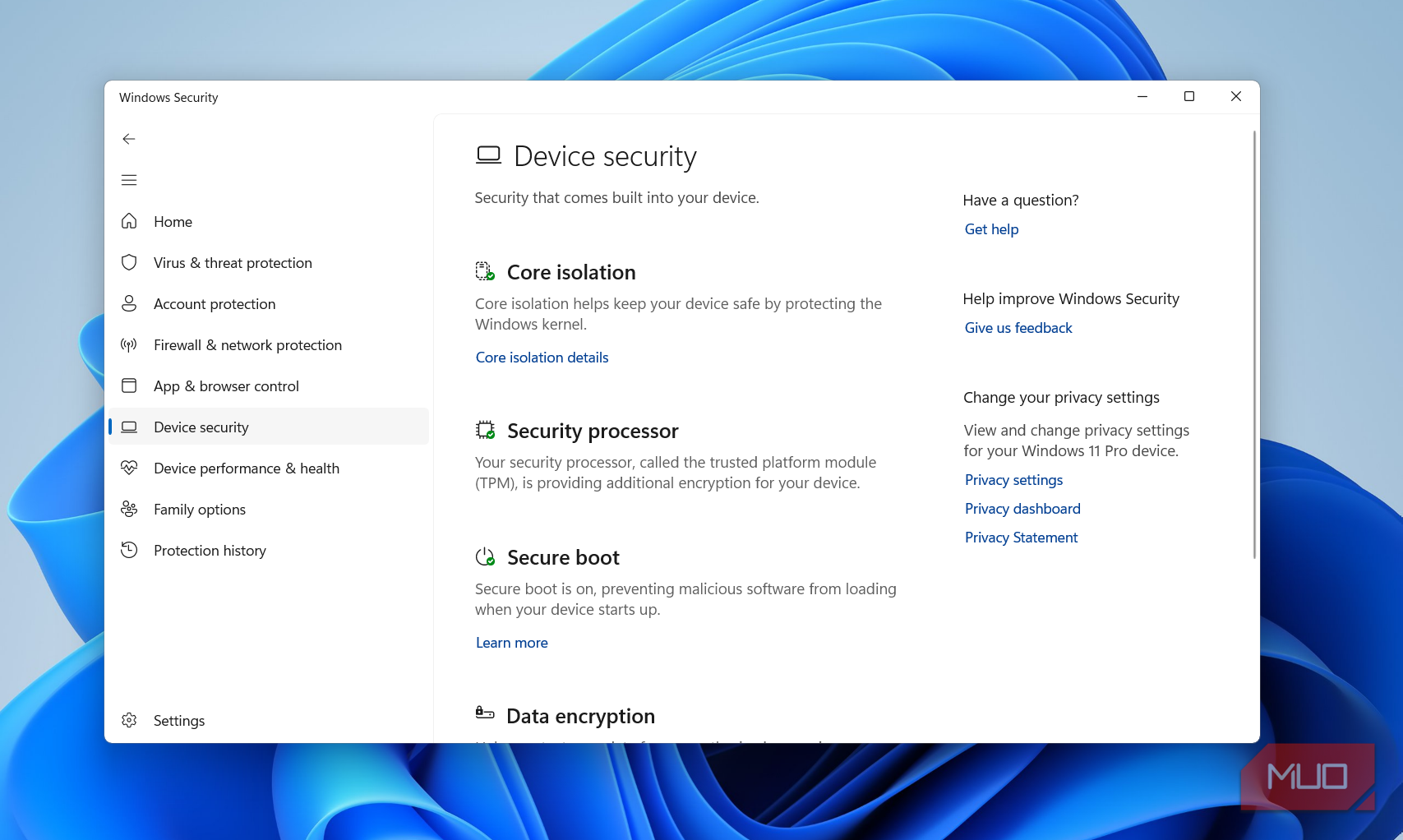
Task: Open Settings from the gear icon
Action: (x=129, y=720)
